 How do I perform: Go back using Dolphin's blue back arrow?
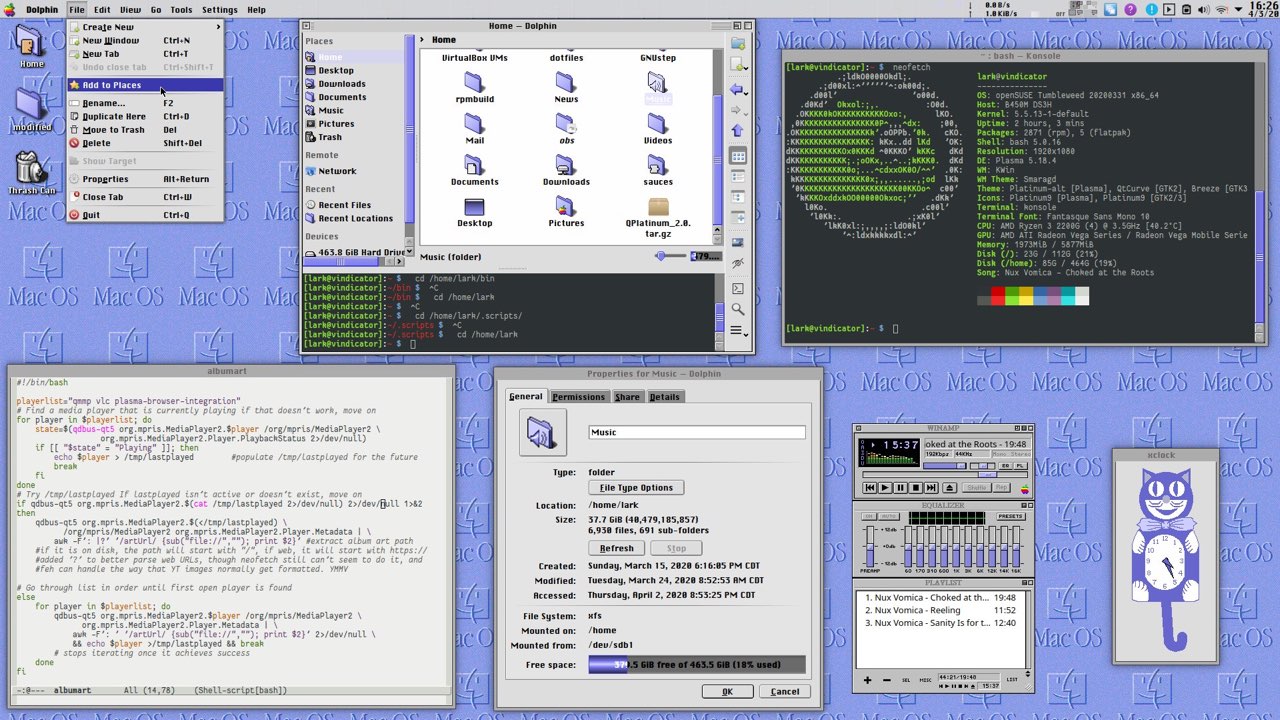(735, 90)
